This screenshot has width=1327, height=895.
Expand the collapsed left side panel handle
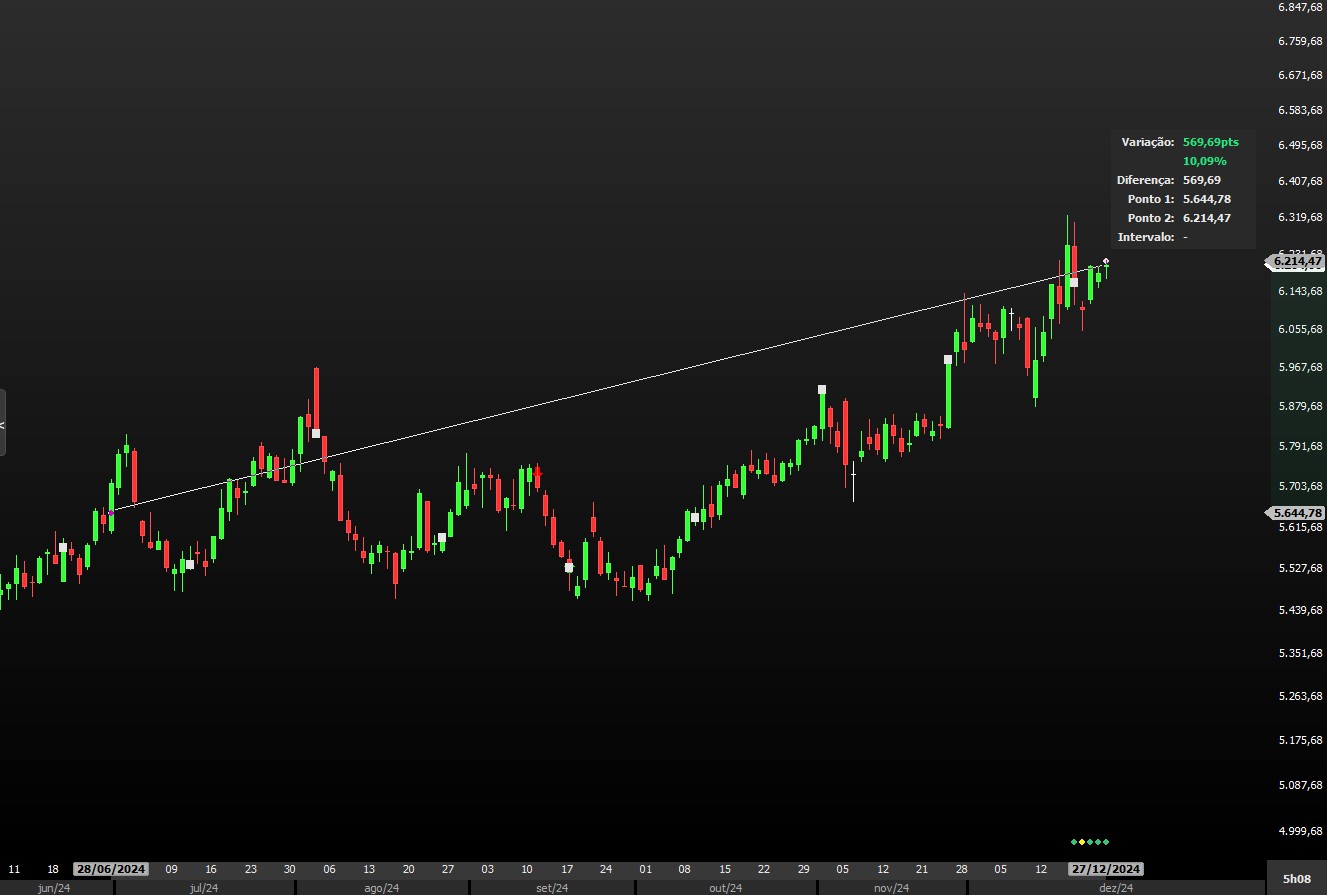[3, 423]
